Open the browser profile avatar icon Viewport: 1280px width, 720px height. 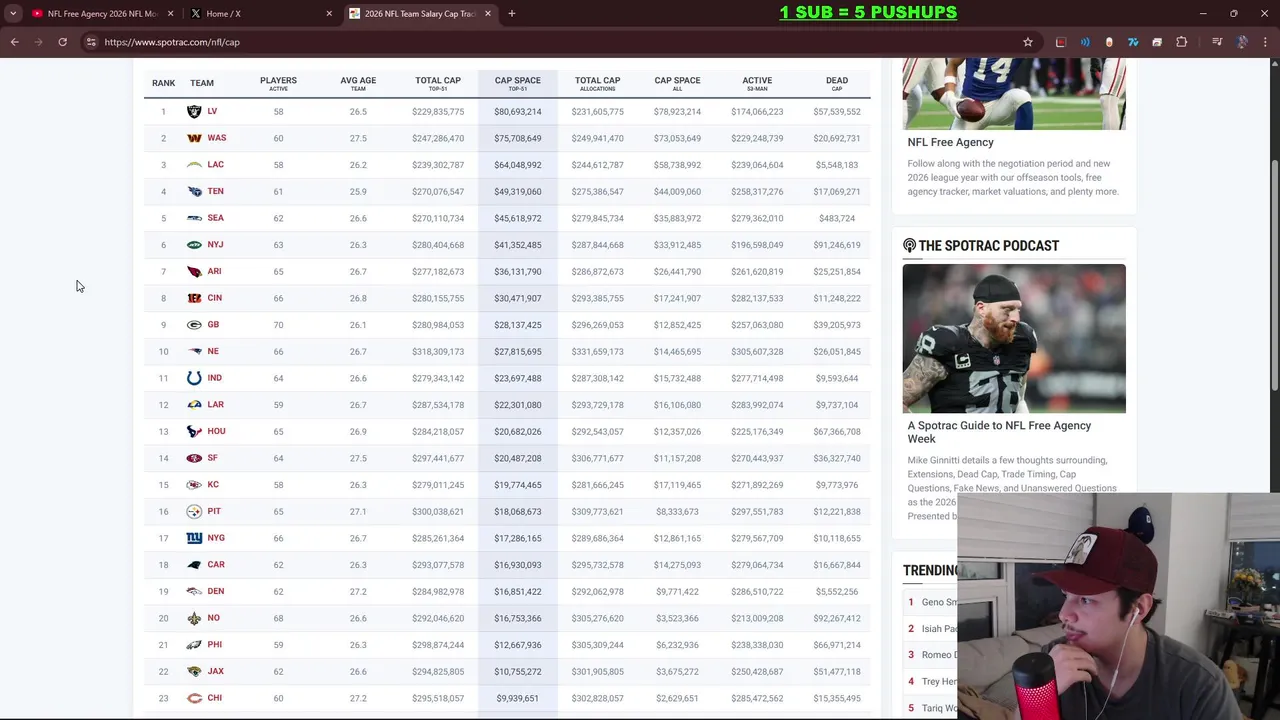[x=1242, y=42]
